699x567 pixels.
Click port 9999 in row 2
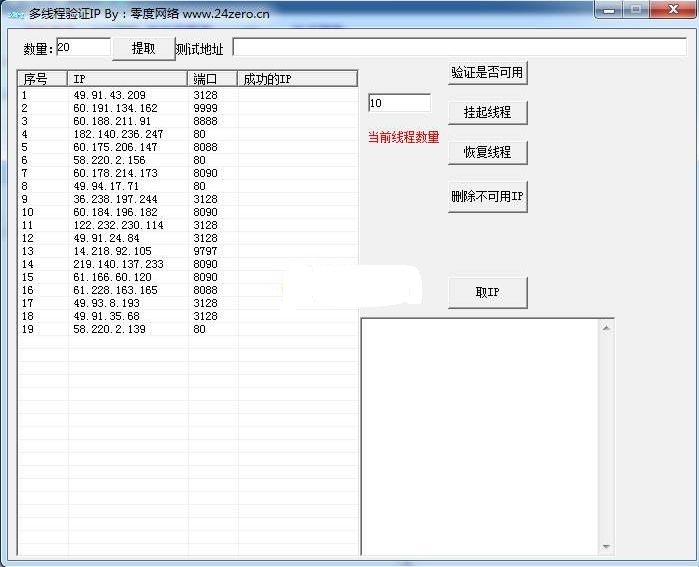click(x=206, y=108)
